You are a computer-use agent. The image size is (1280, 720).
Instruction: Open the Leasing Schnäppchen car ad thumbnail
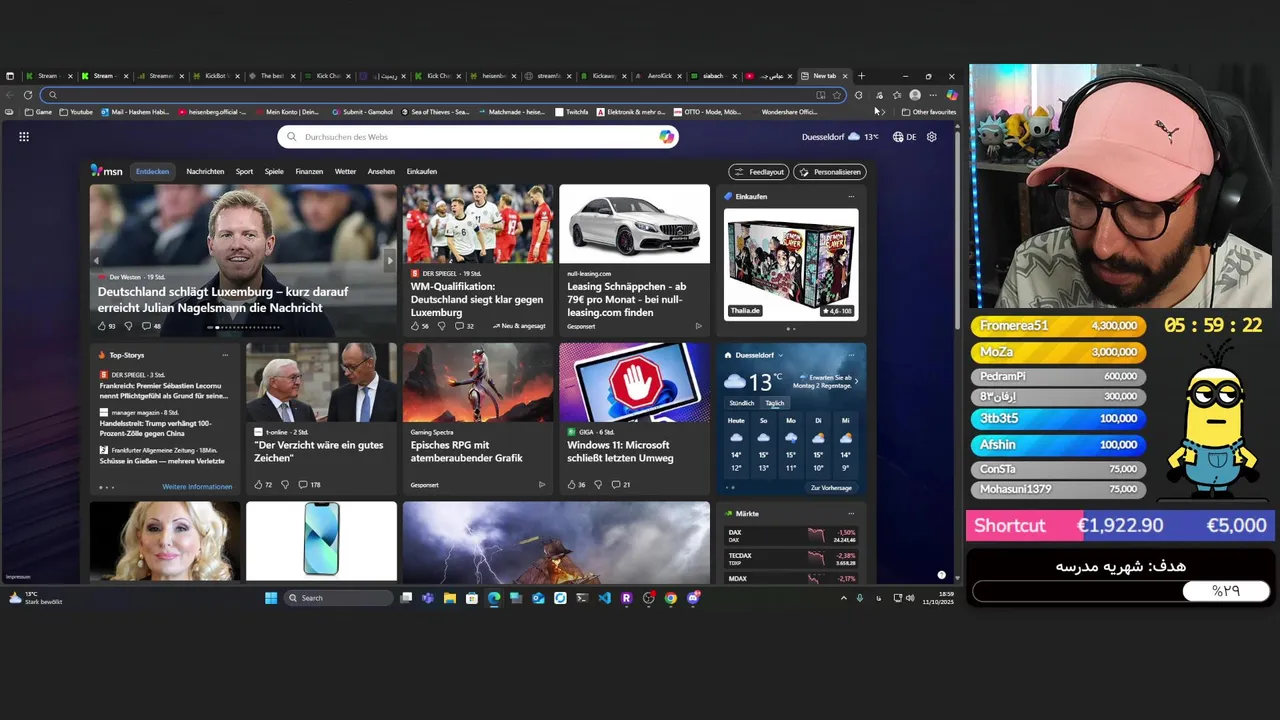coord(634,224)
